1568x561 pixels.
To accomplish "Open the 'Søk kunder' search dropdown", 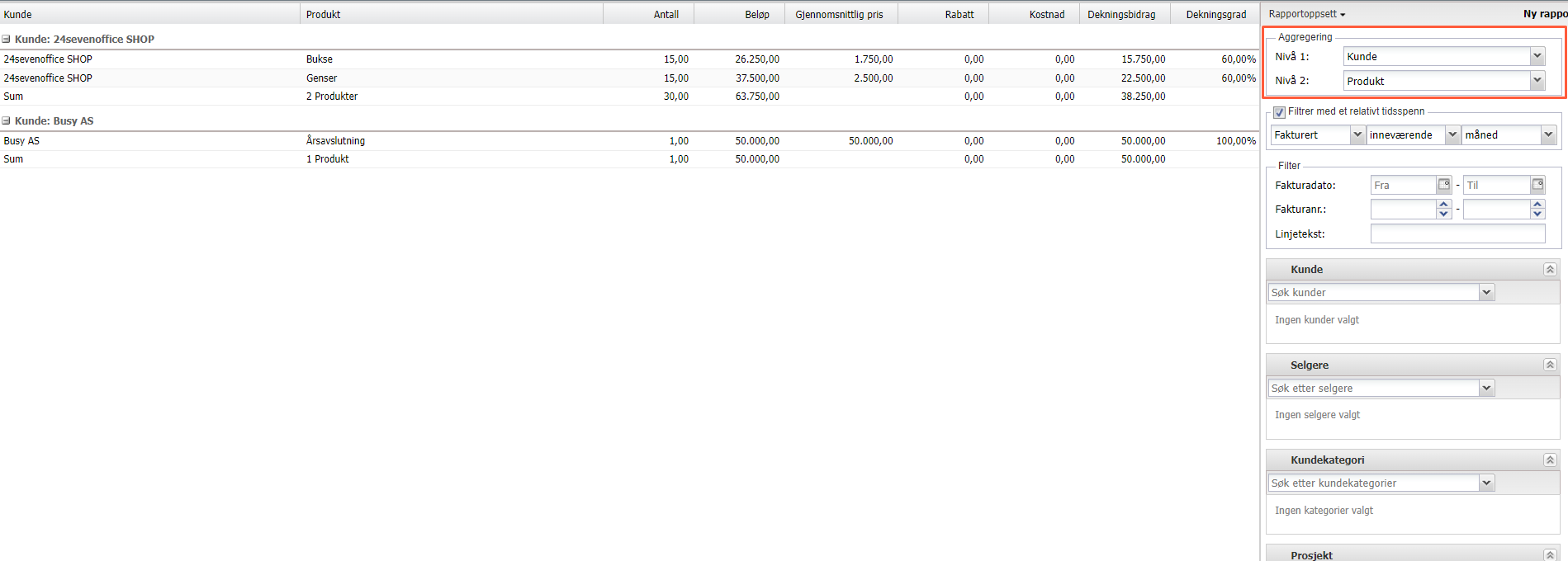I will click(x=1486, y=293).
